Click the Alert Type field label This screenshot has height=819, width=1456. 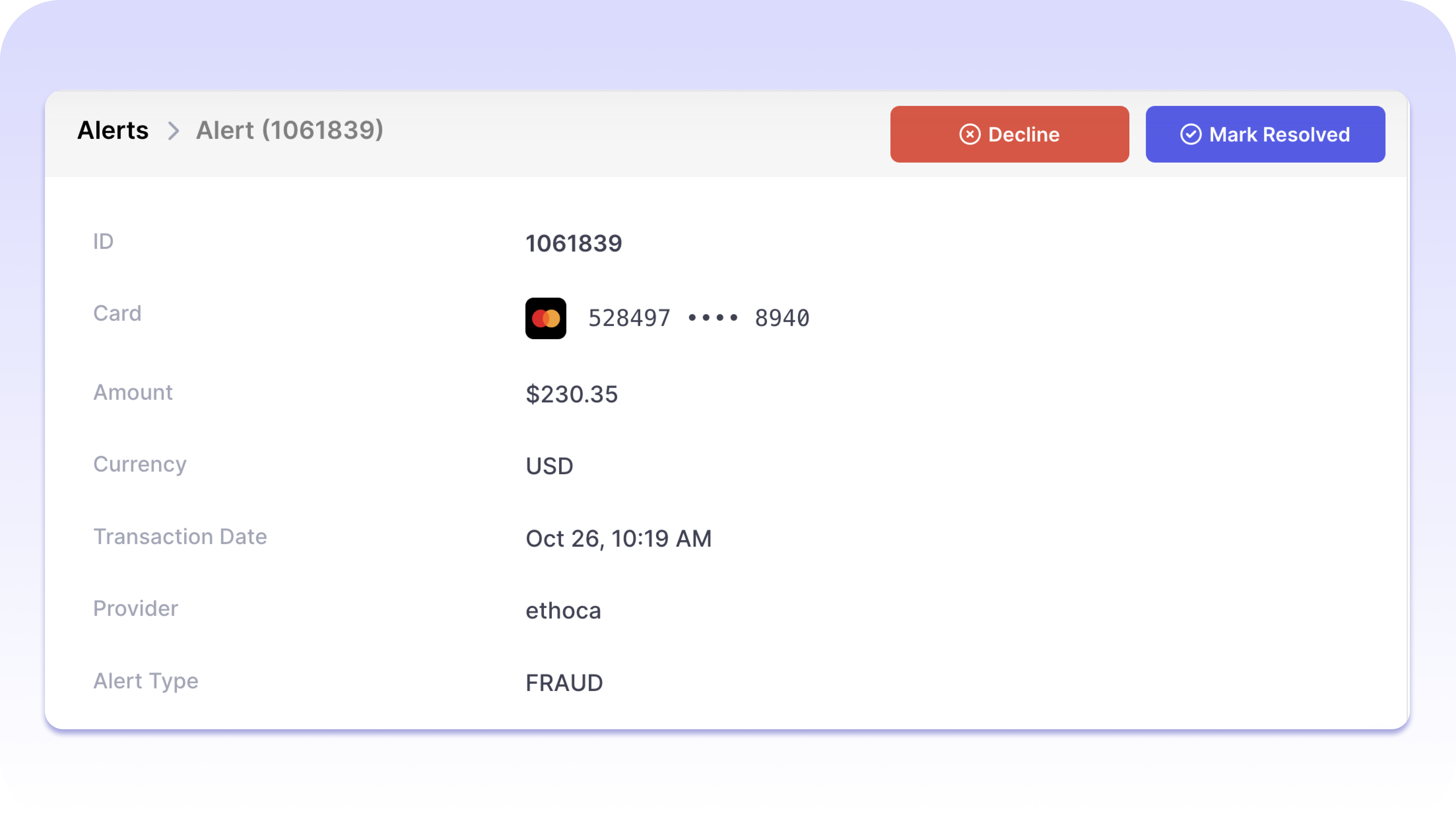146,681
